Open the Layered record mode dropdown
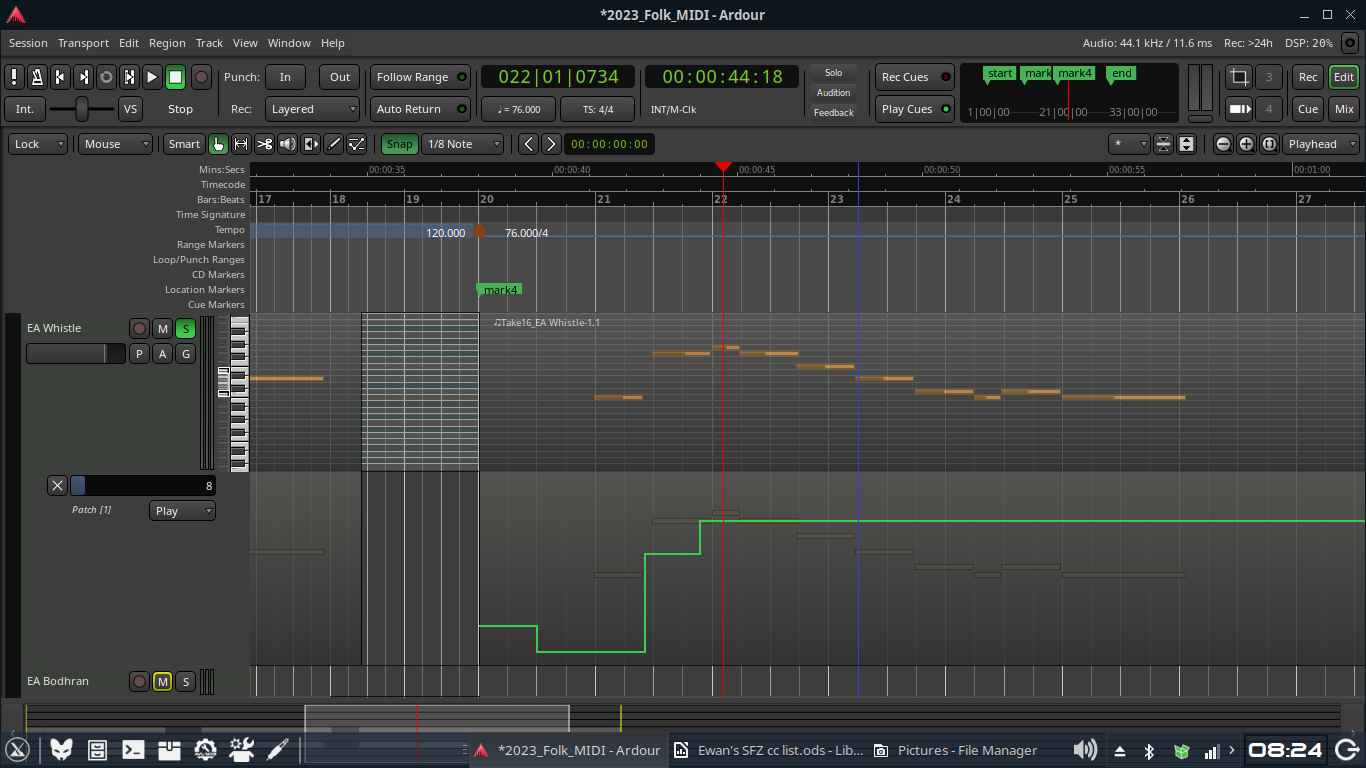 pos(312,109)
